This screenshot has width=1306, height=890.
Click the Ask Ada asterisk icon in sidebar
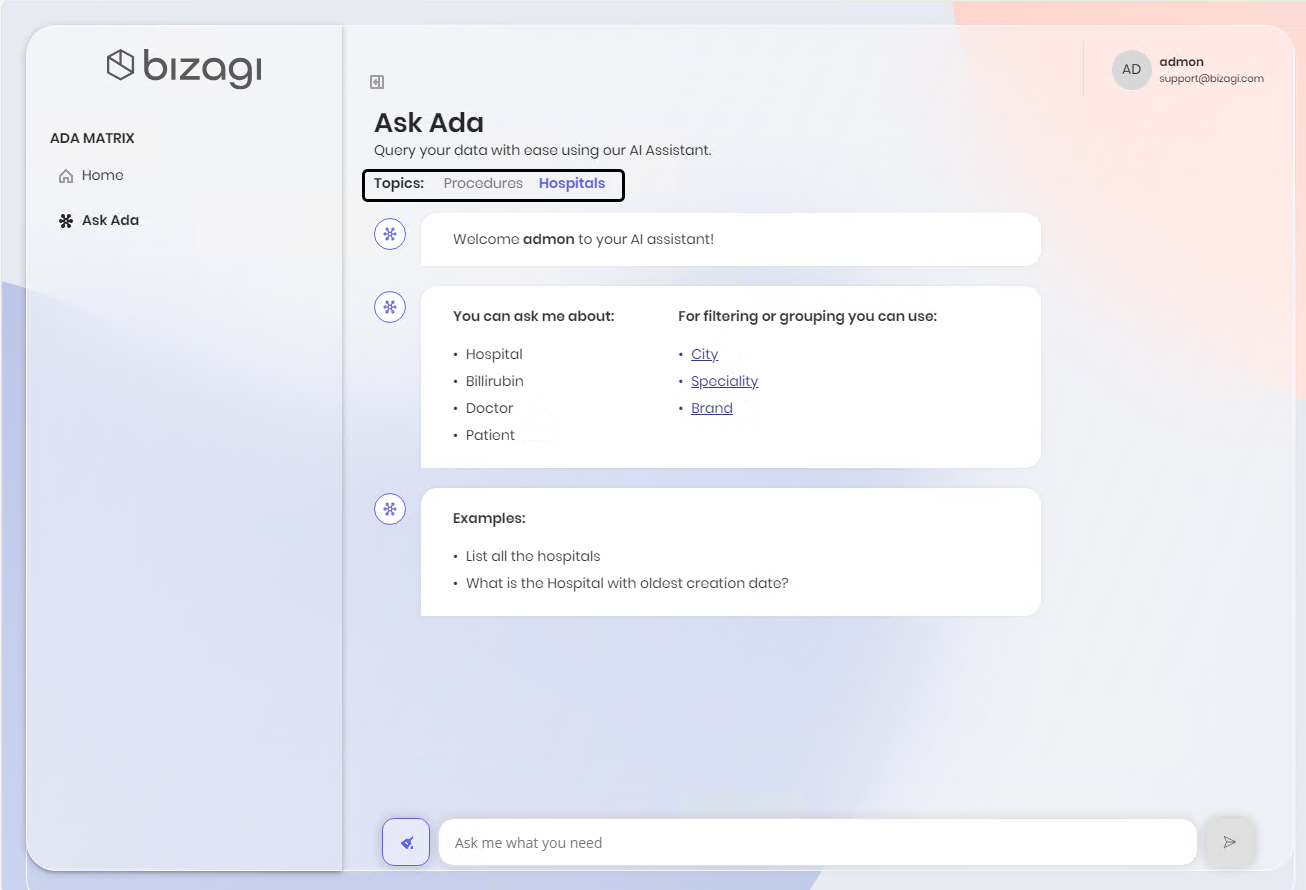pos(66,221)
